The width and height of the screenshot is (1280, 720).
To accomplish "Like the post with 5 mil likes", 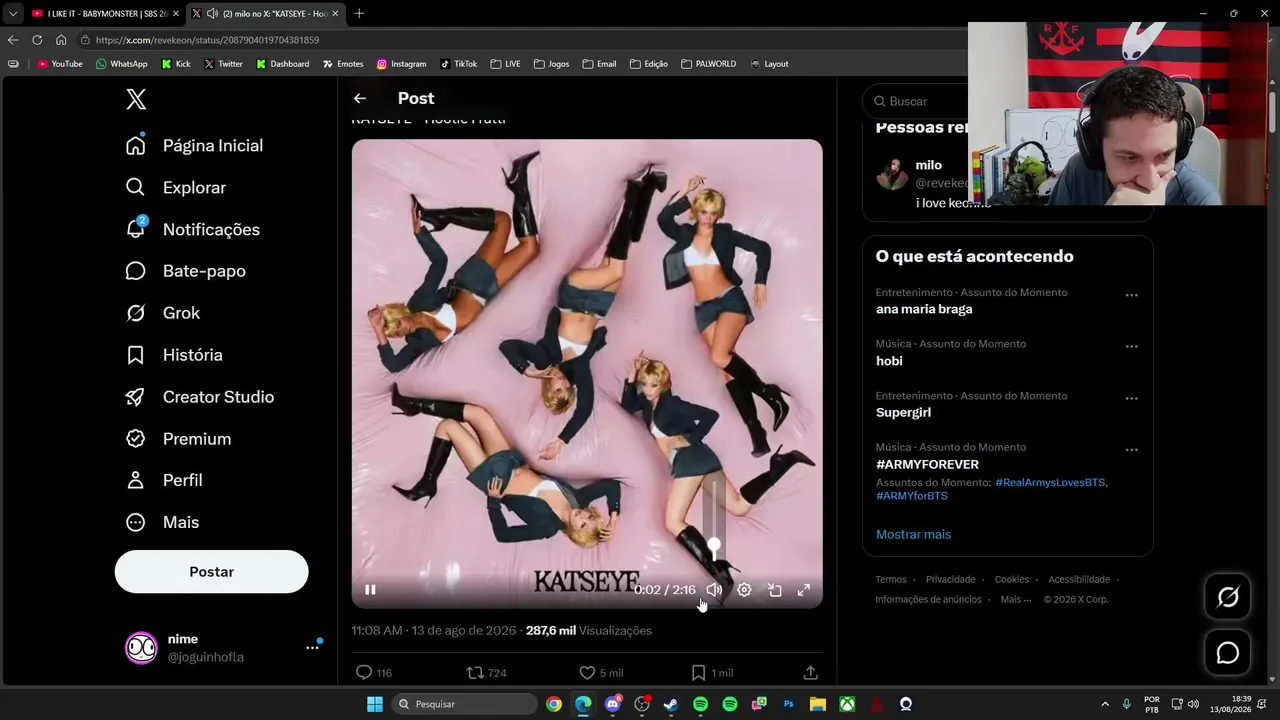I will (601, 673).
